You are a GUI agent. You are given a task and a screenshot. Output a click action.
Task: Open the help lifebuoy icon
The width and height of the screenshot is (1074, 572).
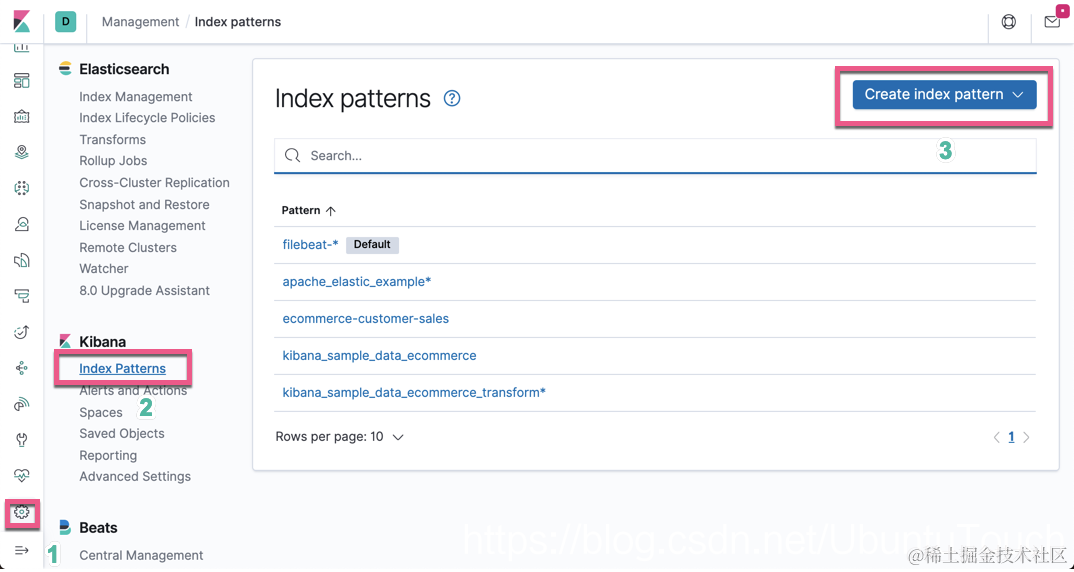[x=1009, y=22]
